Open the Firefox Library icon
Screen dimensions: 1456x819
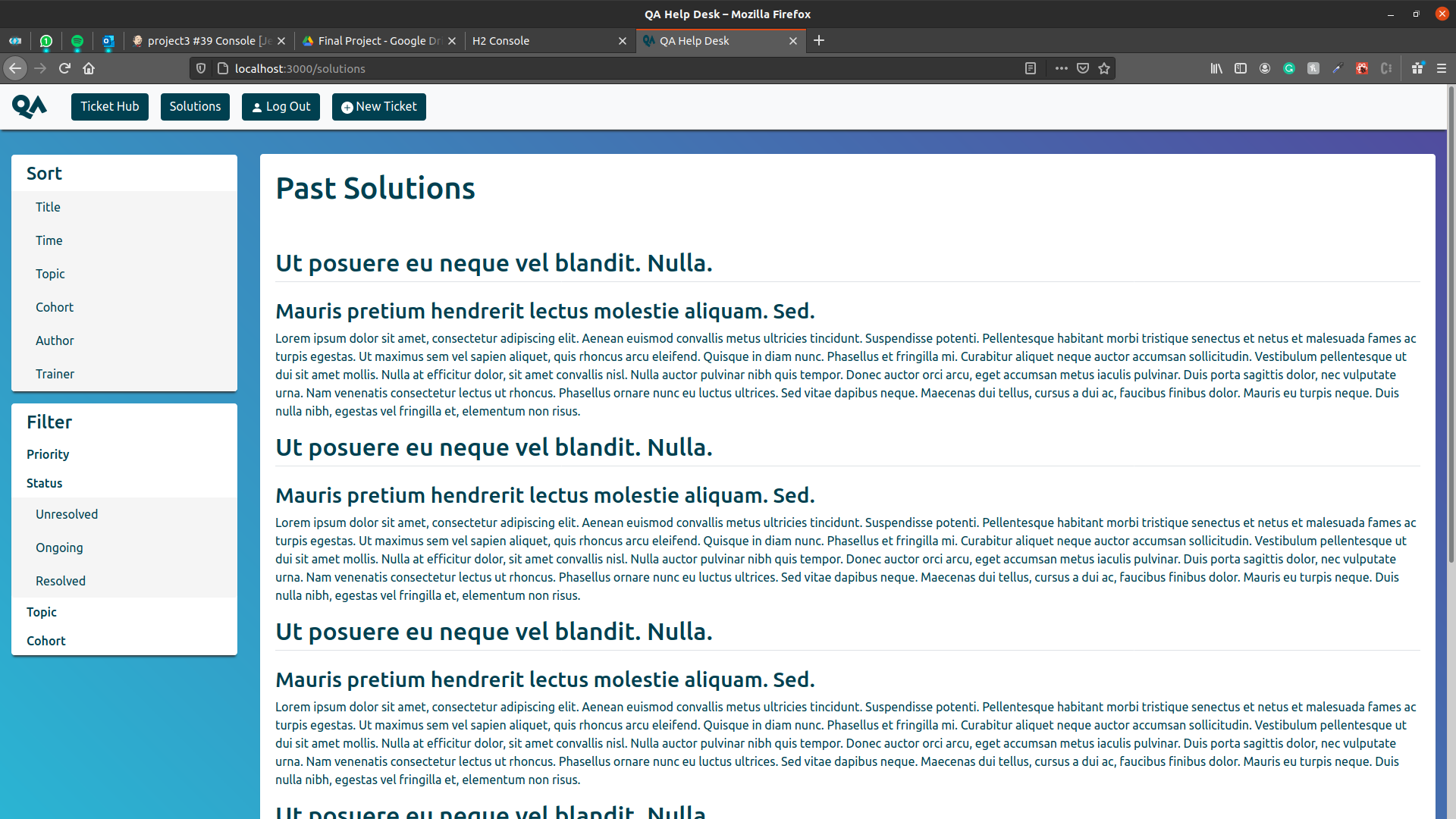click(x=1216, y=68)
